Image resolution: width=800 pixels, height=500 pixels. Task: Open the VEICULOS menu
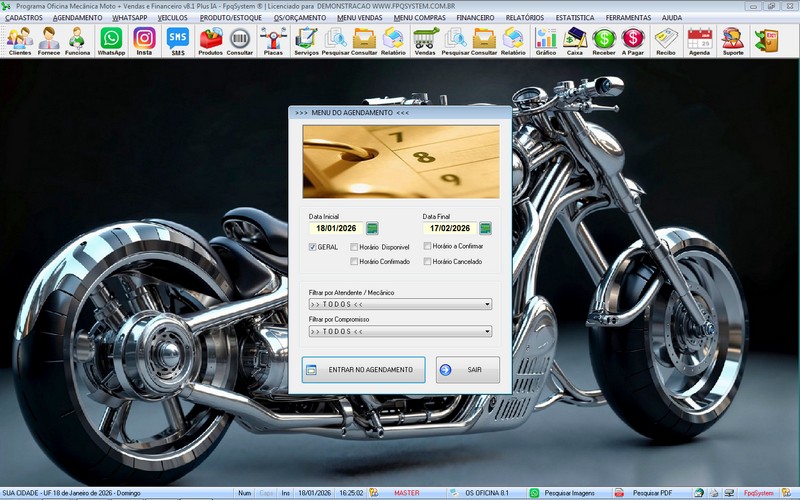tap(172, 17)
